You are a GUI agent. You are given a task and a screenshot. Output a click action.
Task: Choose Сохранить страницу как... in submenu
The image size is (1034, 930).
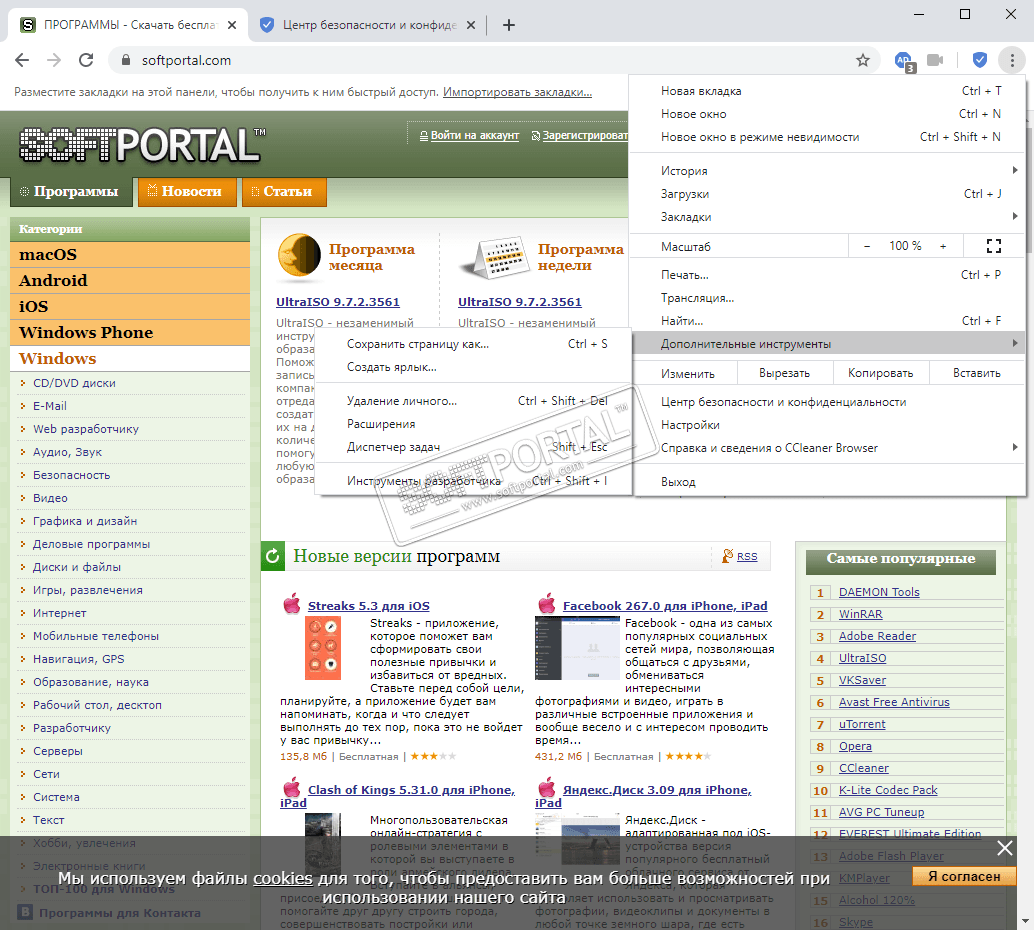pyautogui.click(x=473, y=344)
